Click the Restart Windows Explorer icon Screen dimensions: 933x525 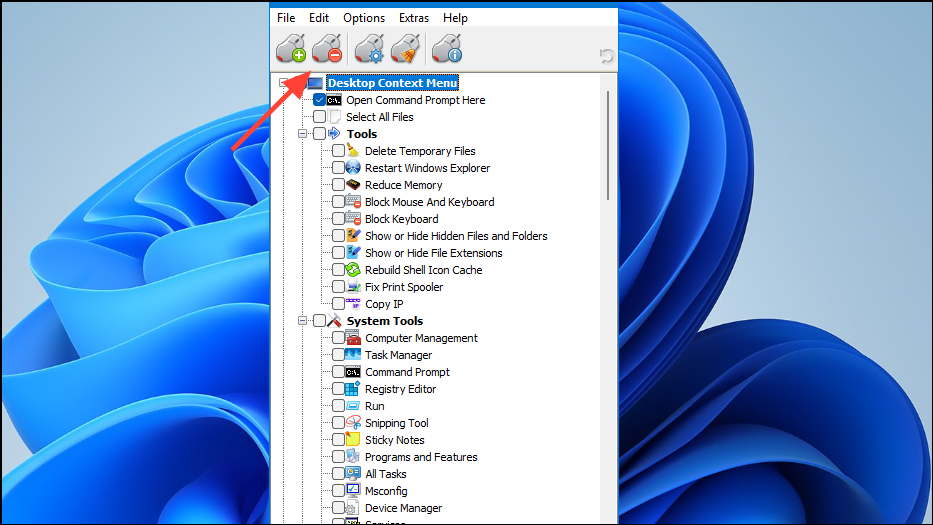tap(353, 168)
